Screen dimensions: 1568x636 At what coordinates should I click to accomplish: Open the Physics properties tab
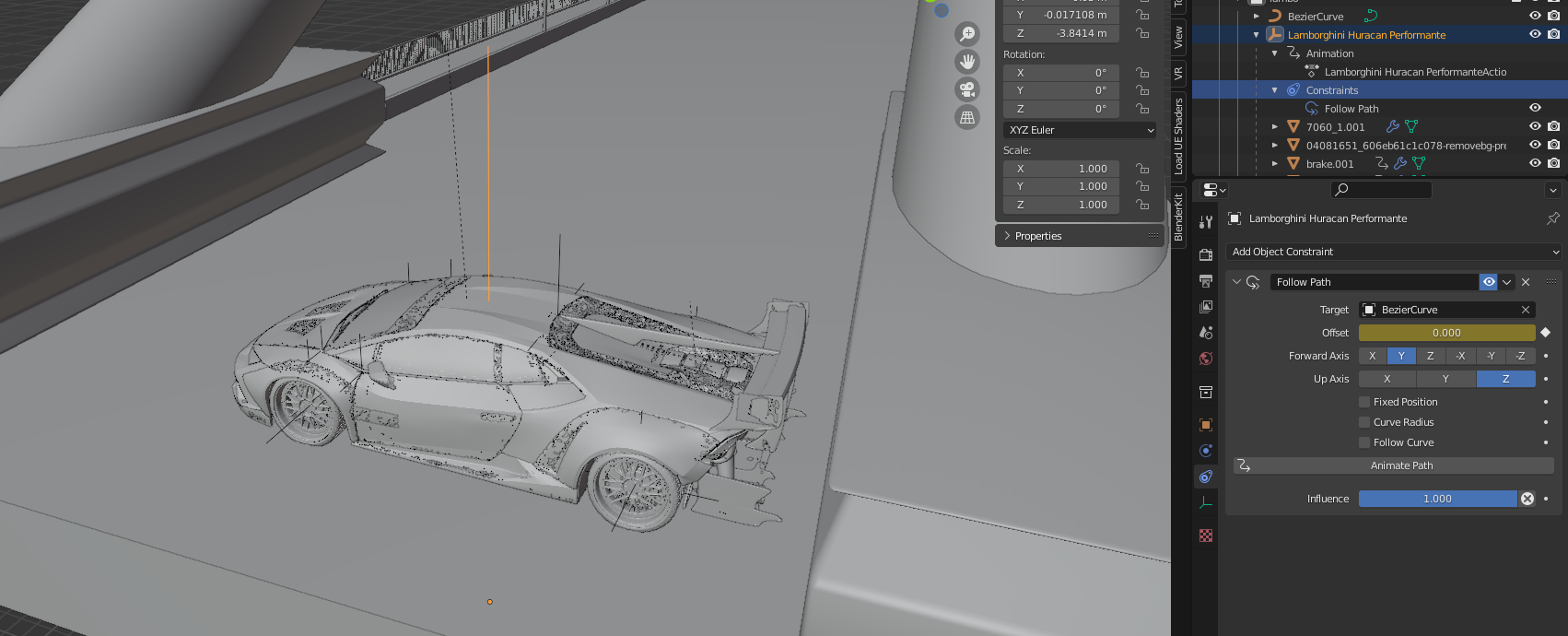(1206, 451)
